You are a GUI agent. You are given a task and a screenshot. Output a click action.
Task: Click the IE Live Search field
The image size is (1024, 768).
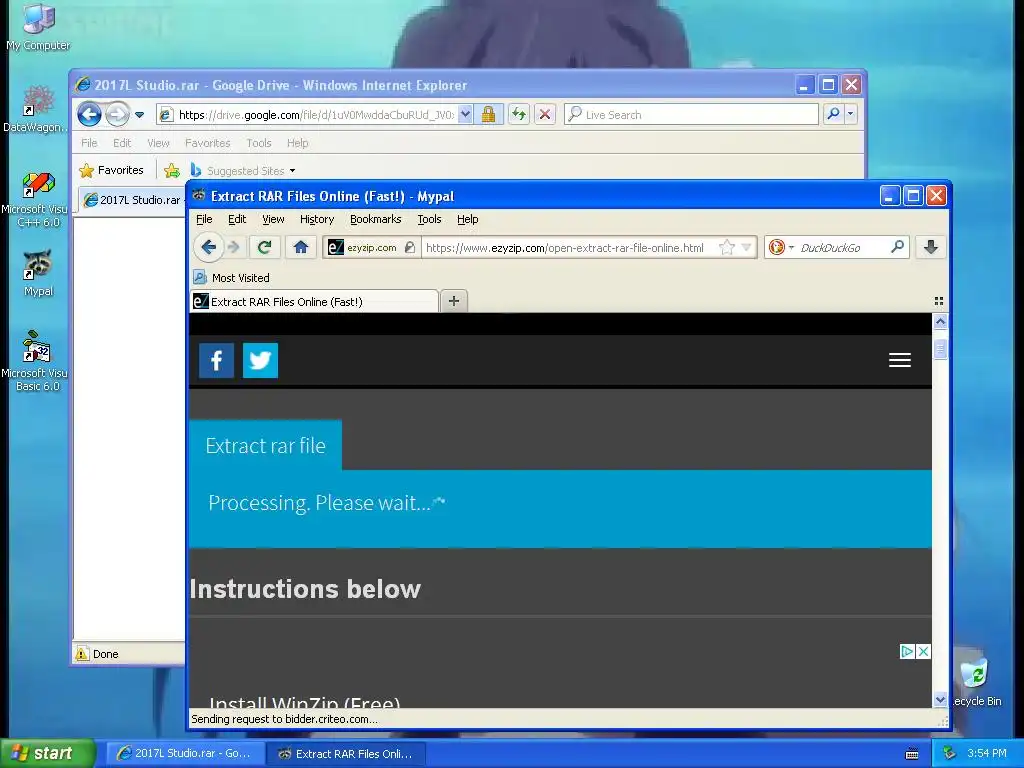pyautogui.click(x=691, y=115)
